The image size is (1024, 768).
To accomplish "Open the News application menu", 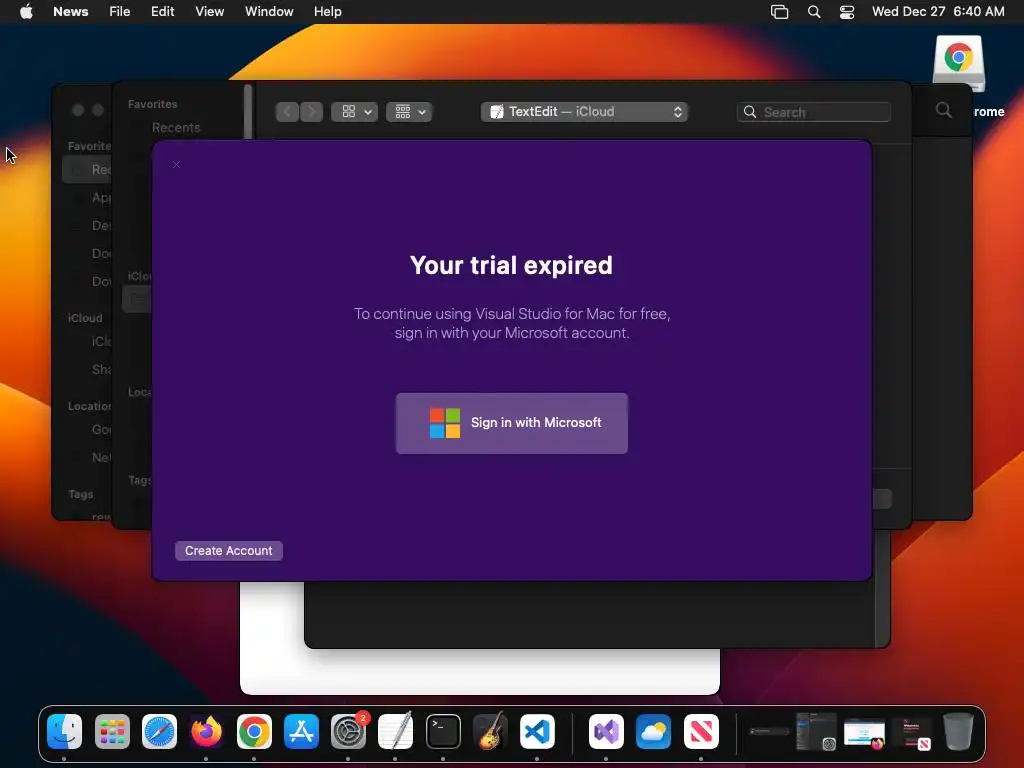I will (x=71, y=11).
